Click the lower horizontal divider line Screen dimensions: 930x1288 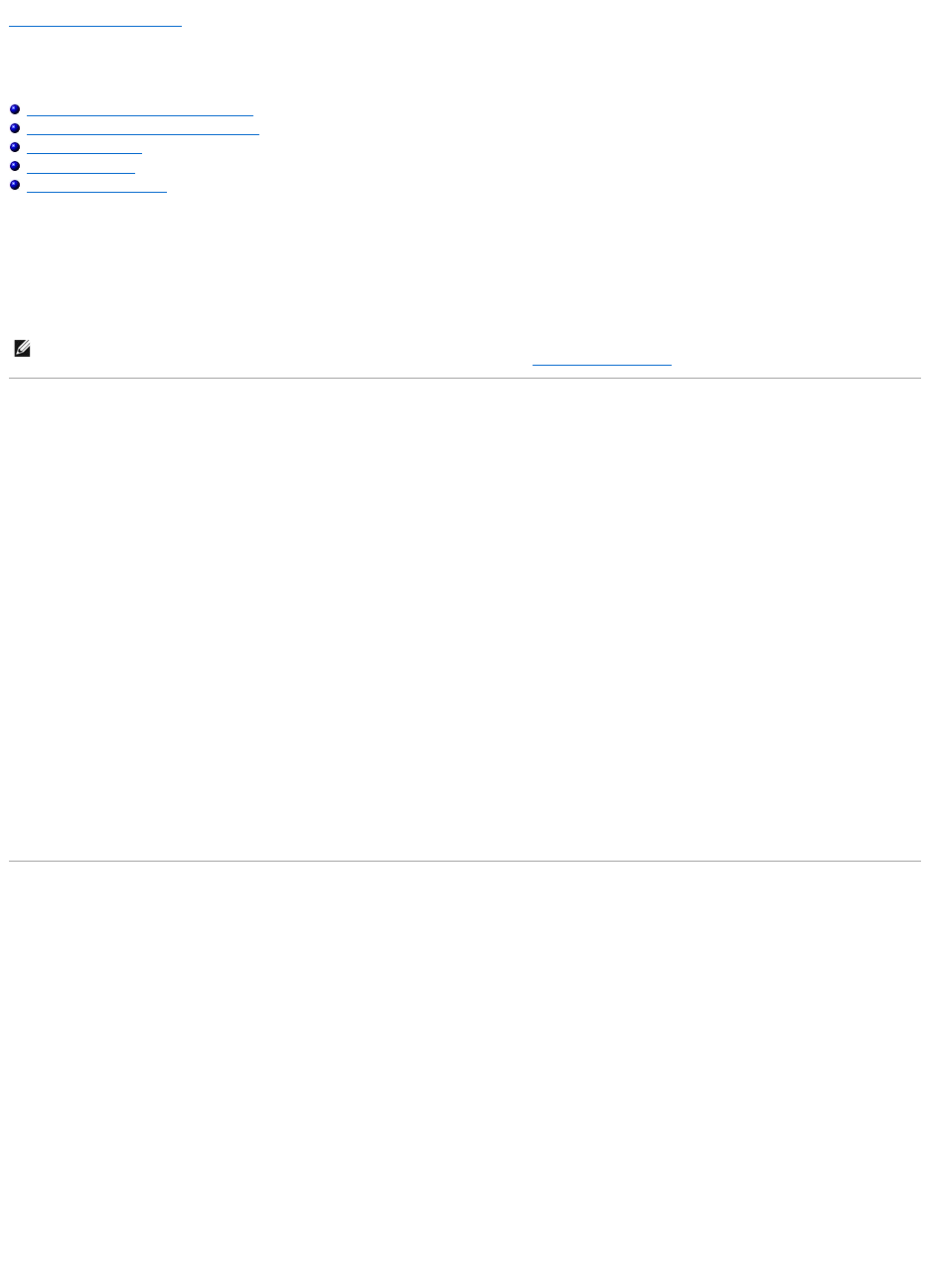coord(465,861)
